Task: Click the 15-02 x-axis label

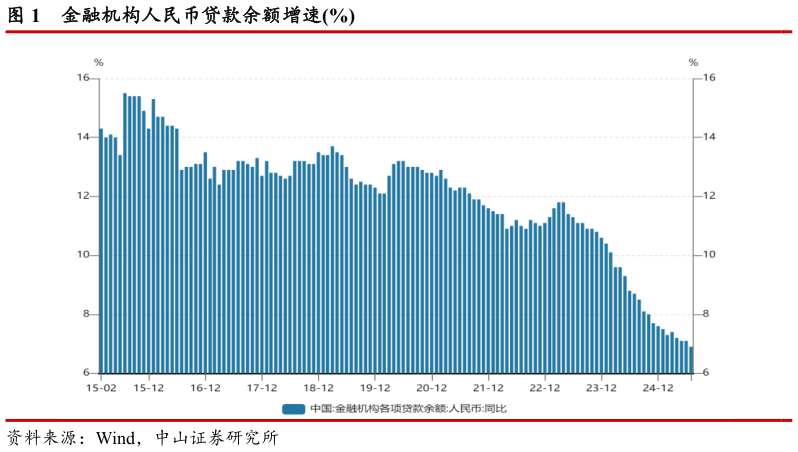Action: tap(101, 387)
